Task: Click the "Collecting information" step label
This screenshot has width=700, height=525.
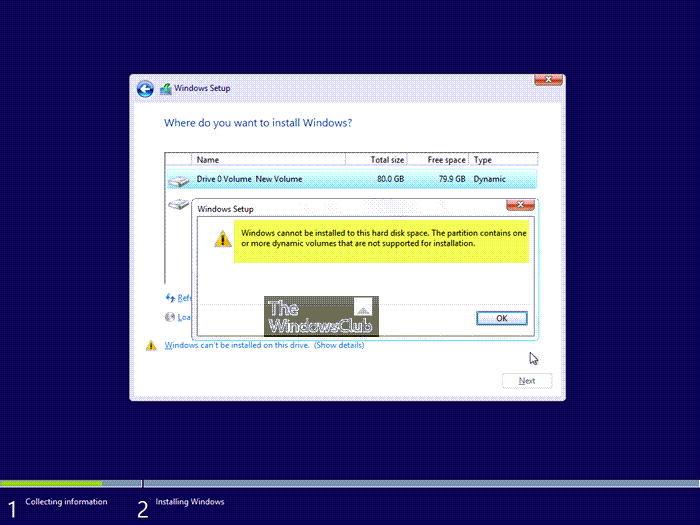Action: tap(66, 502)
